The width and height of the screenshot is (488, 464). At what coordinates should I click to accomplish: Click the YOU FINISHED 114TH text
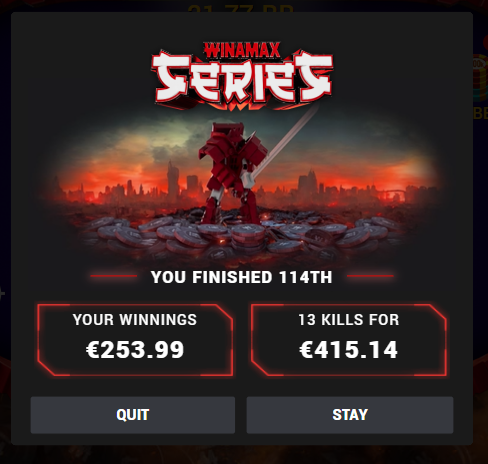click(242, 277)
